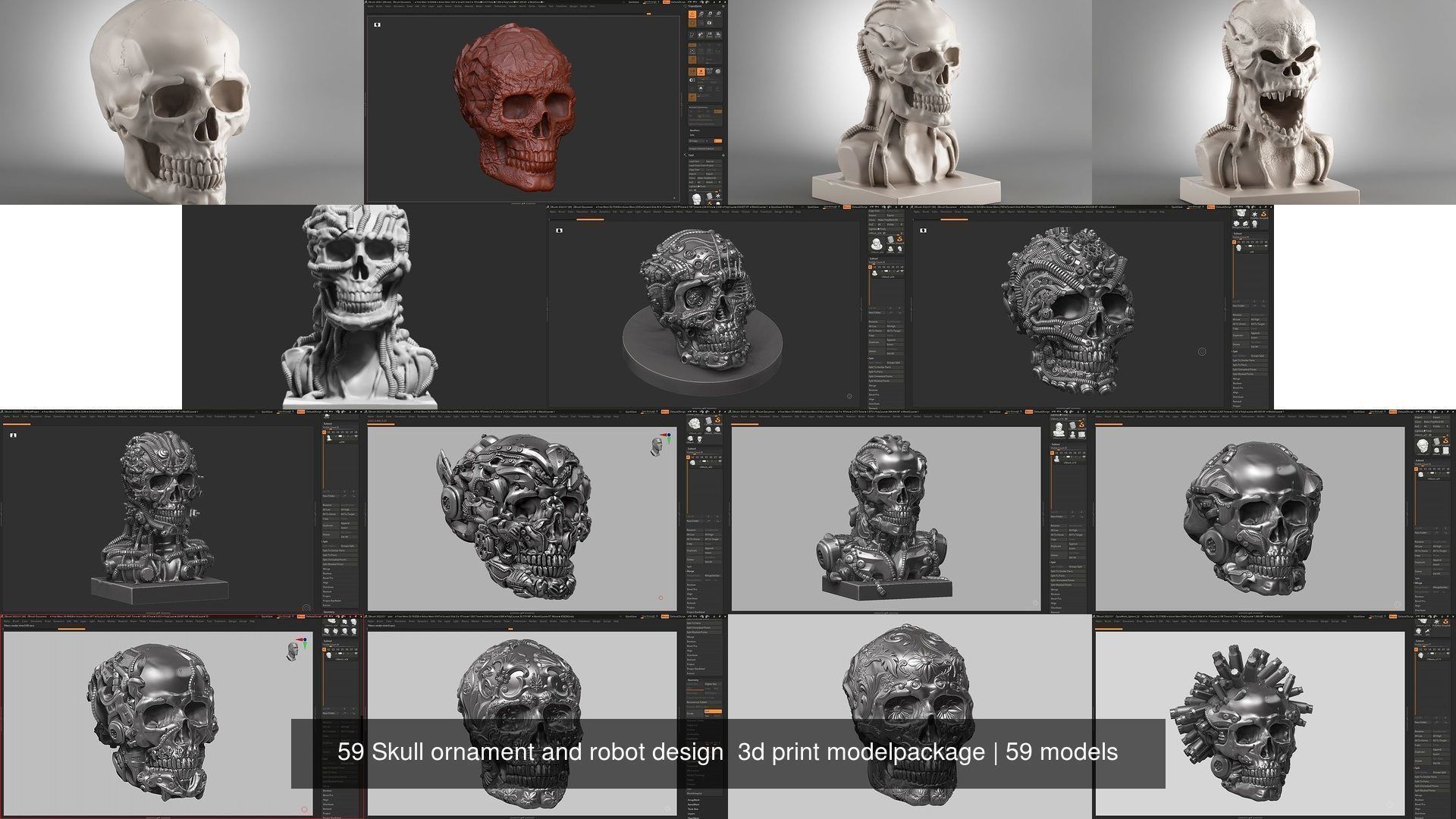Open the ornamented skull on round disc
Screen dimensions: 1456x819
[728, 307]
